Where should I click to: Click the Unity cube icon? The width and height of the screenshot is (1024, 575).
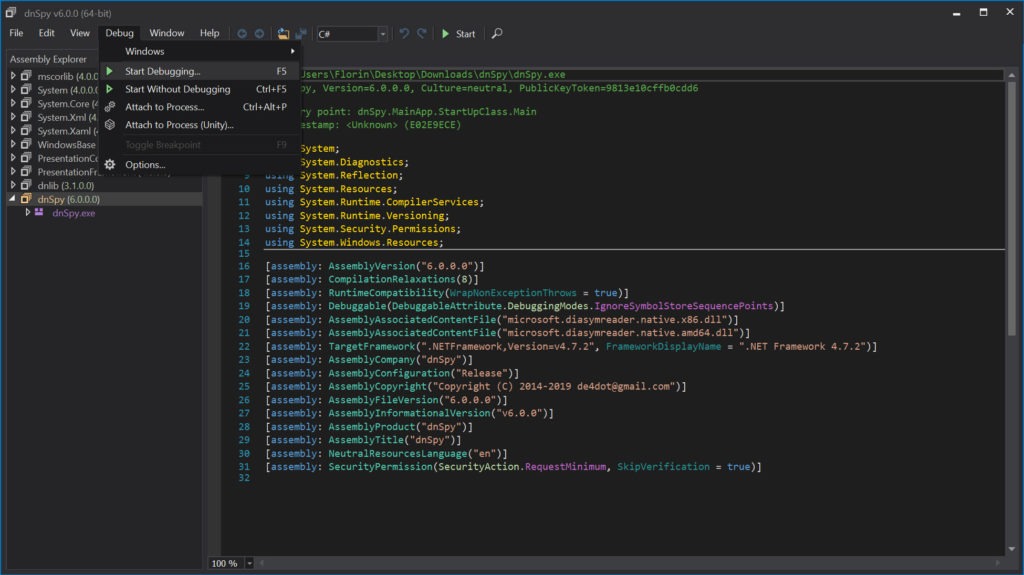(110, 124)
